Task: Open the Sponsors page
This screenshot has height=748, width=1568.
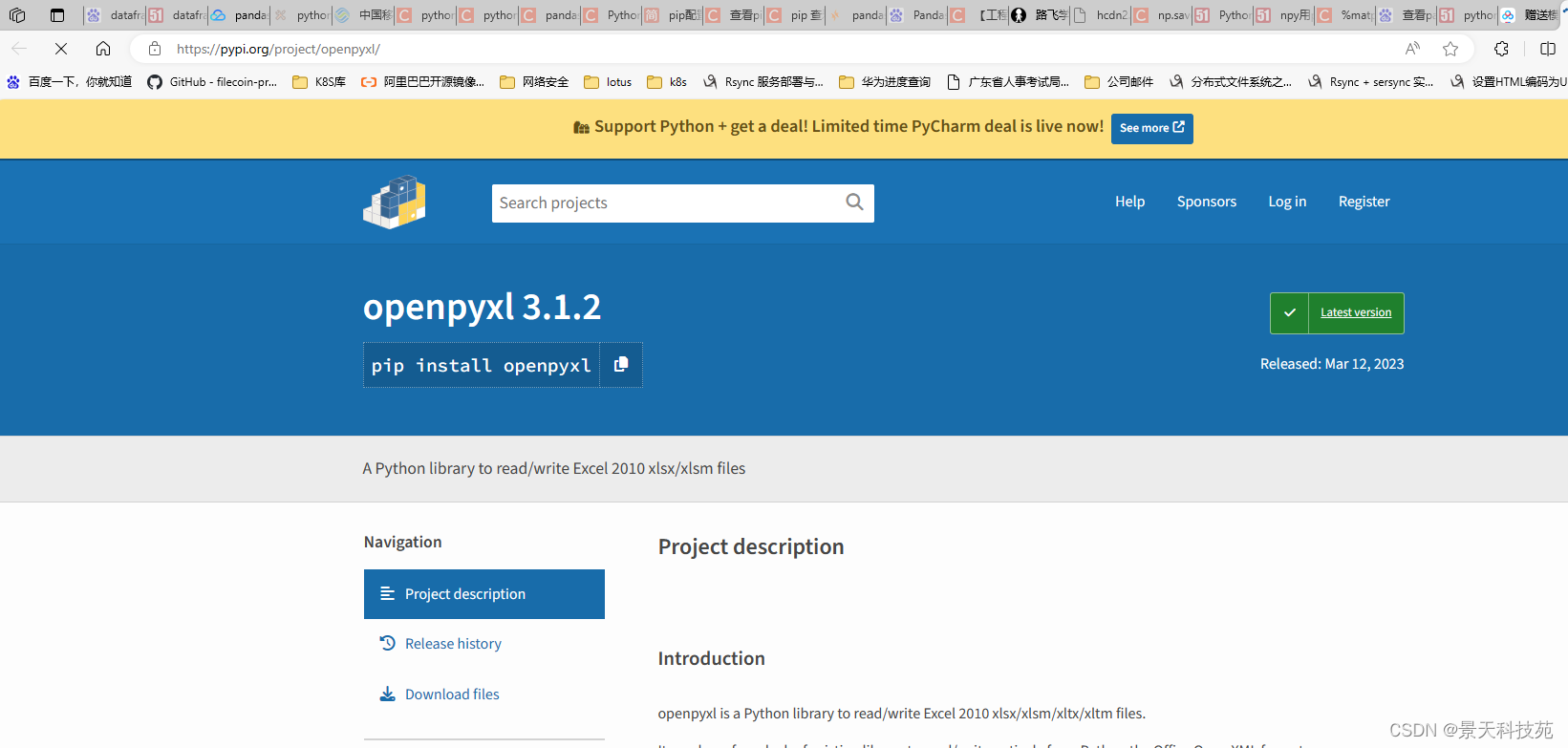Action: pos(1207,202)
